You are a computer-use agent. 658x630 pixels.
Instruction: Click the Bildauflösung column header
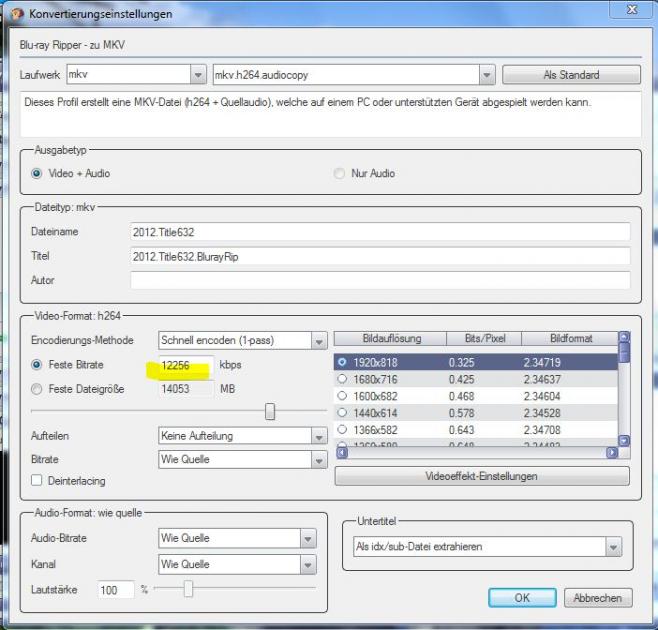(390, 338)
